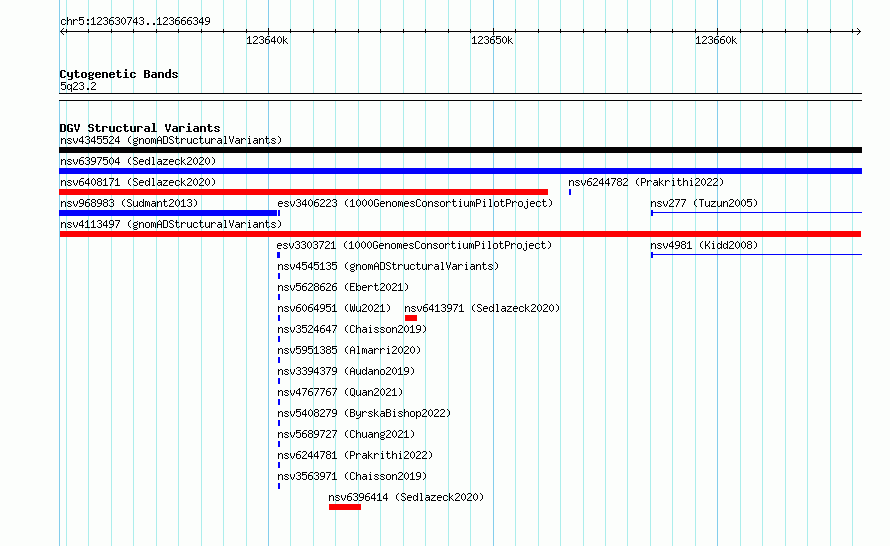This screenshot has width=890, height=546.
Task: Open nsv3394379 (Audano2019) label
Action: (346, 371)
